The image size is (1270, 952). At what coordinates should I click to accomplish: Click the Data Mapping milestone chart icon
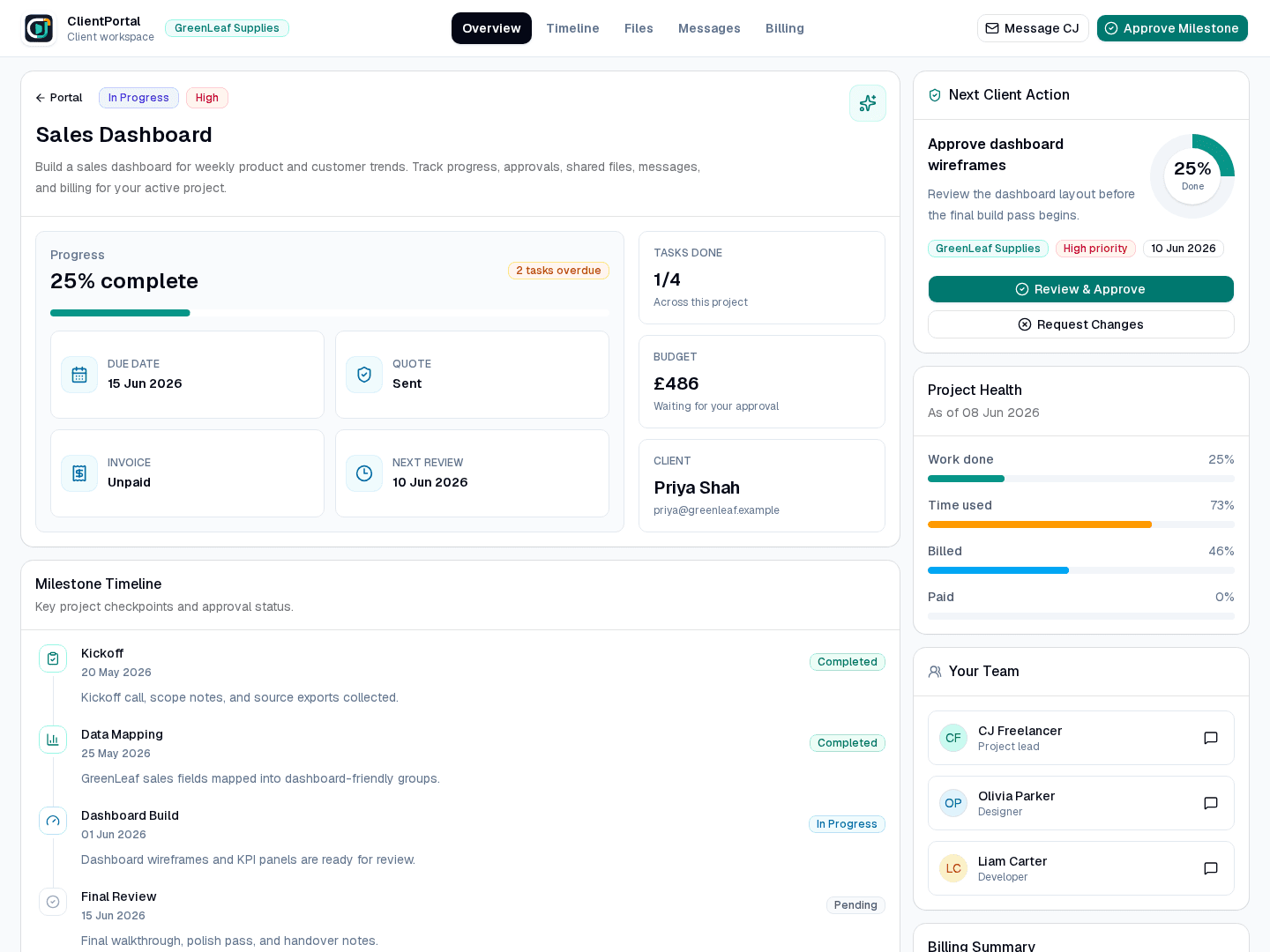point(53,740)
